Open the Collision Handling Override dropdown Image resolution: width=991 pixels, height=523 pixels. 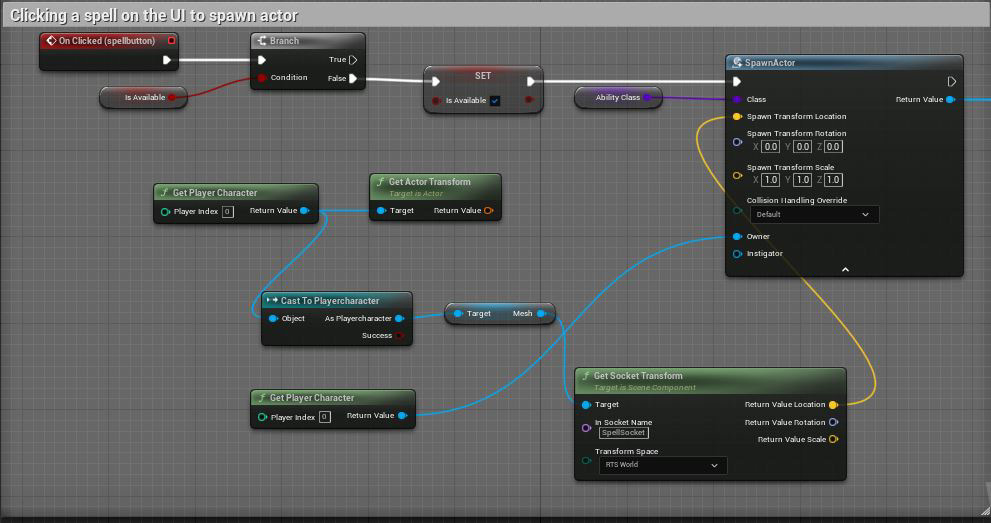[x=814, y=214]
